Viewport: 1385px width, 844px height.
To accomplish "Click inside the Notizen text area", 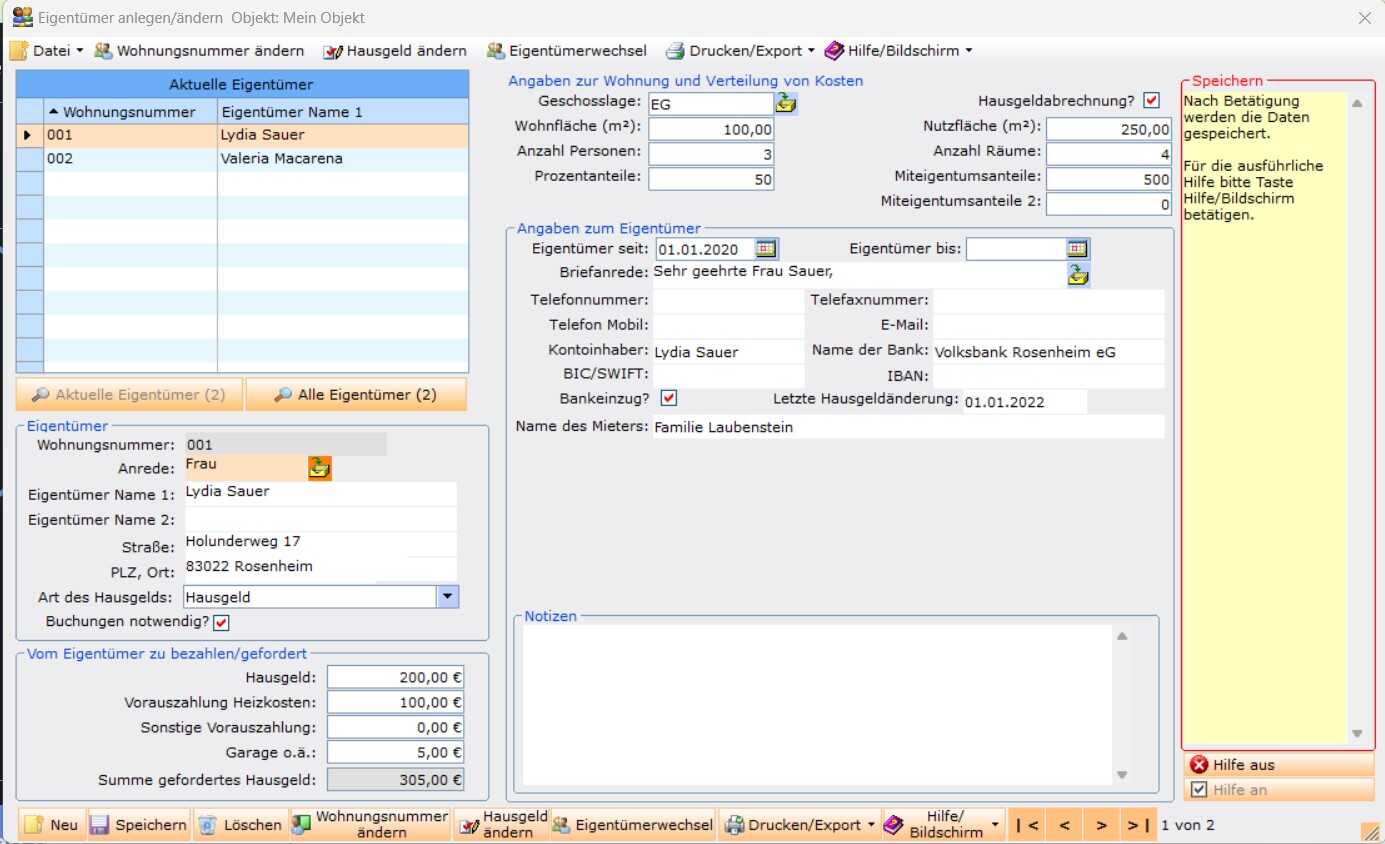I will click(817, 705).
